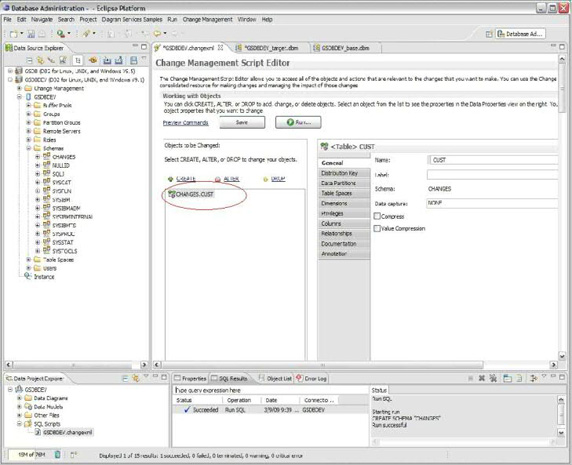The width and height of the screenshot is (572, 465).
Task: Select the Instance node in tree
Action: click(44, 277)
